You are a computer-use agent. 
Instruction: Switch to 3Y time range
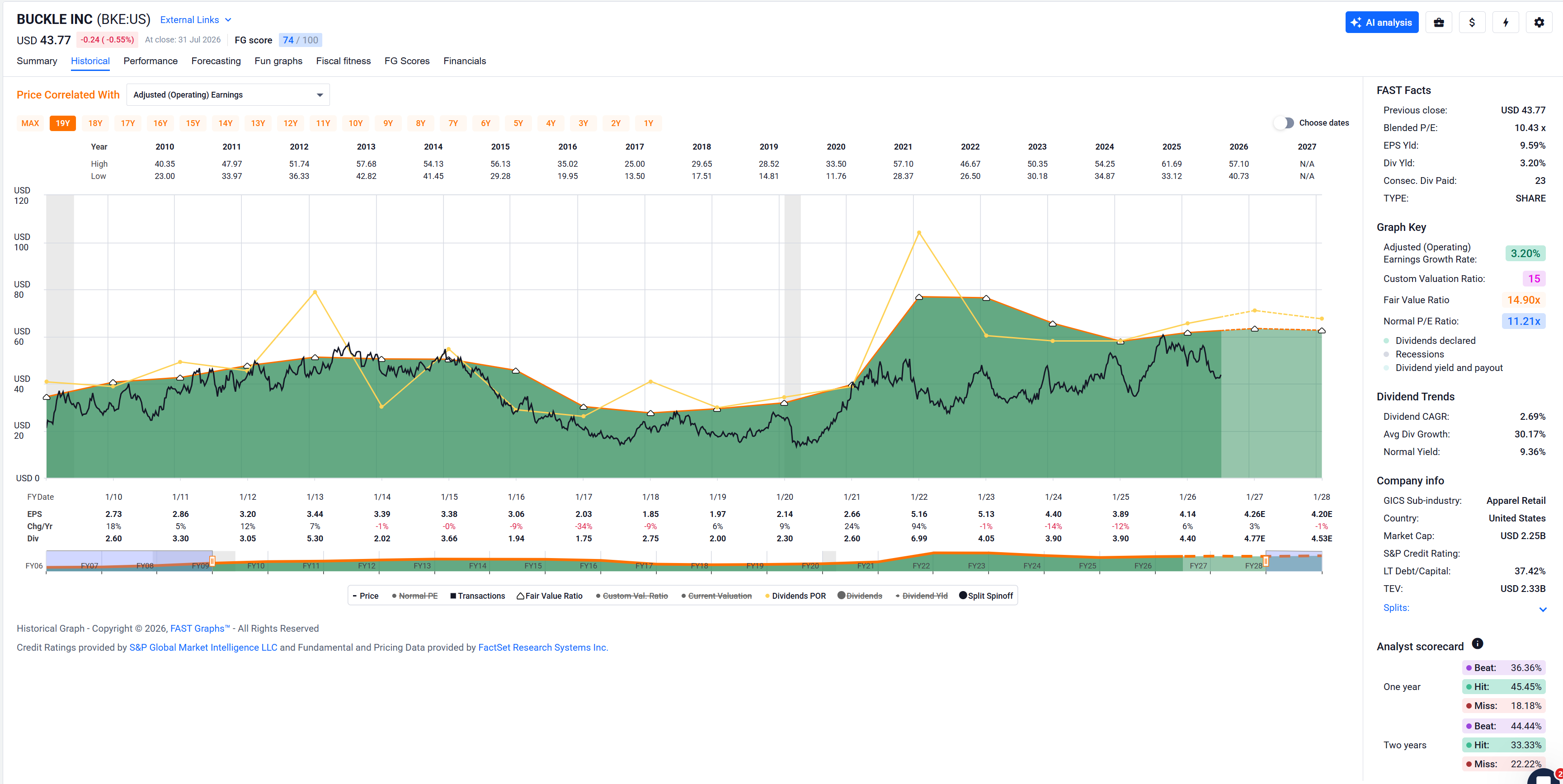(x=583, y=123)
